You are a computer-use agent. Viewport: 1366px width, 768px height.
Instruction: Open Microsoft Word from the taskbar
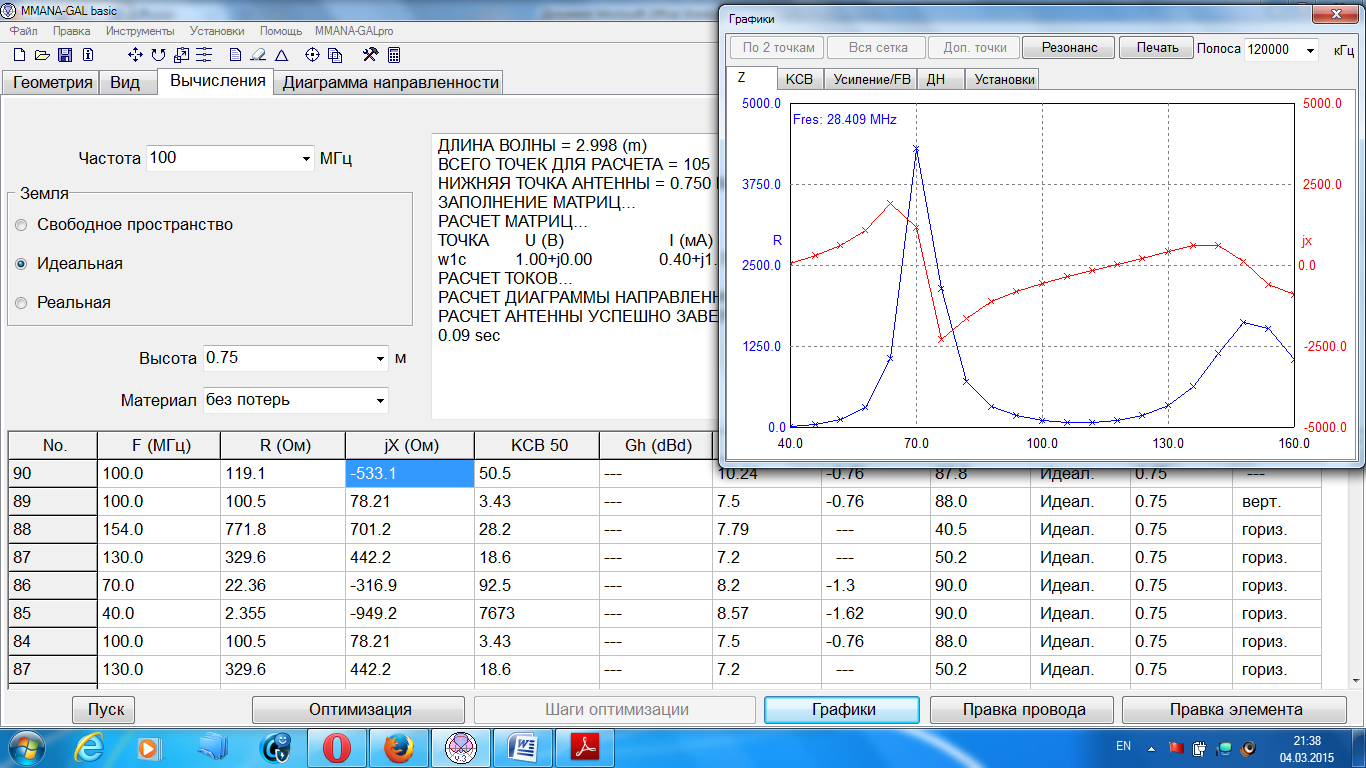pyautogui.click(x=523, y=748)
